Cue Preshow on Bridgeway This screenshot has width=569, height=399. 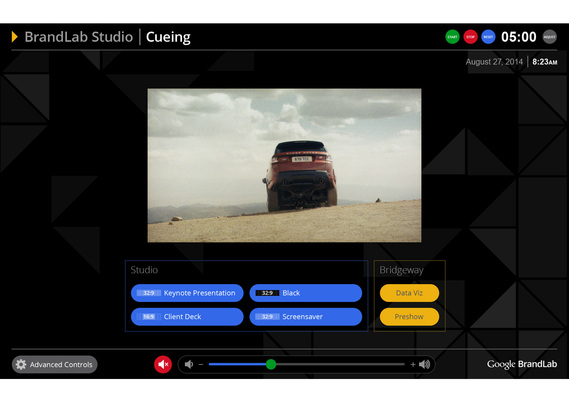pos(409,317)
